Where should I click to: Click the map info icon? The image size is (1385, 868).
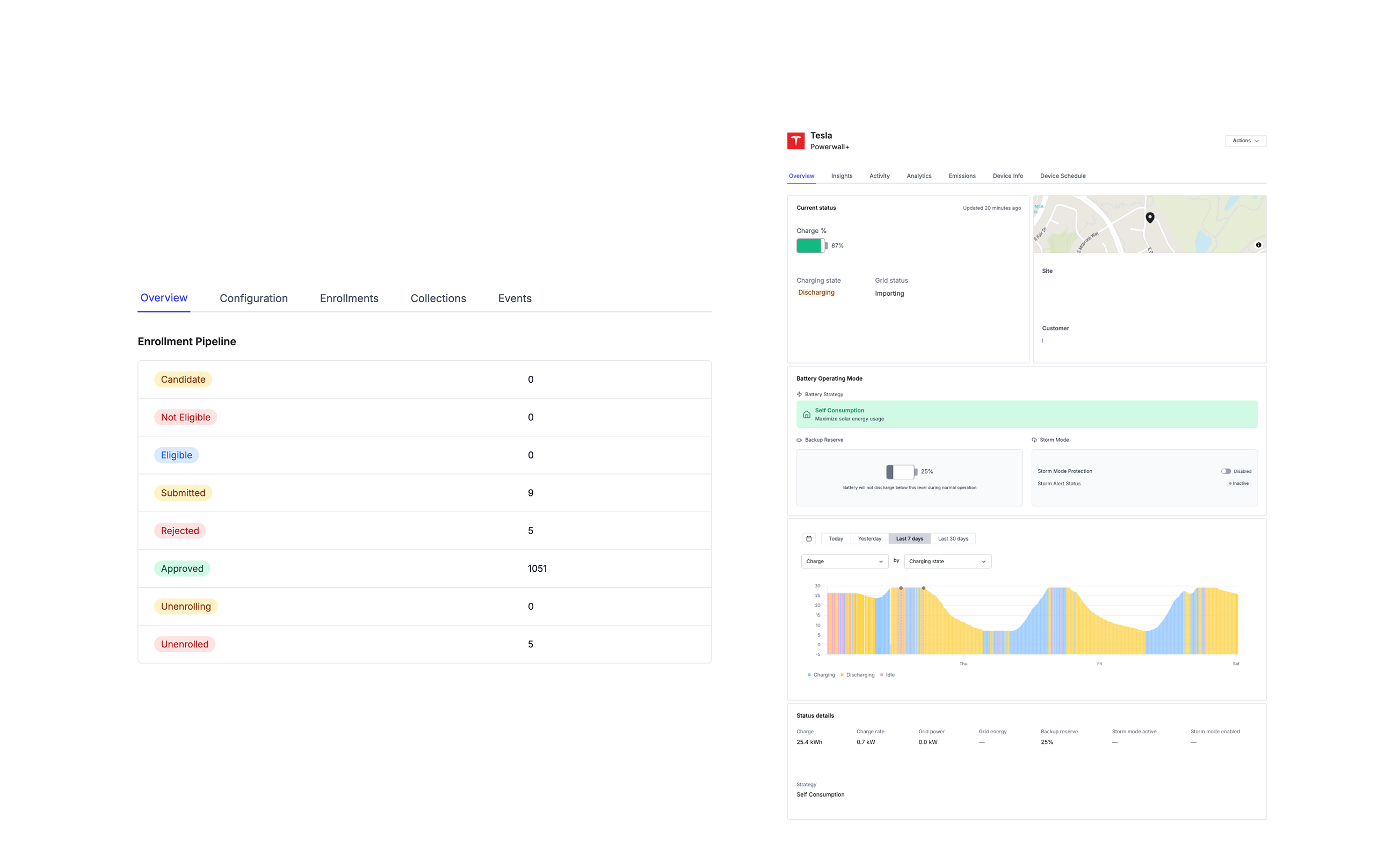(1258, 245)
